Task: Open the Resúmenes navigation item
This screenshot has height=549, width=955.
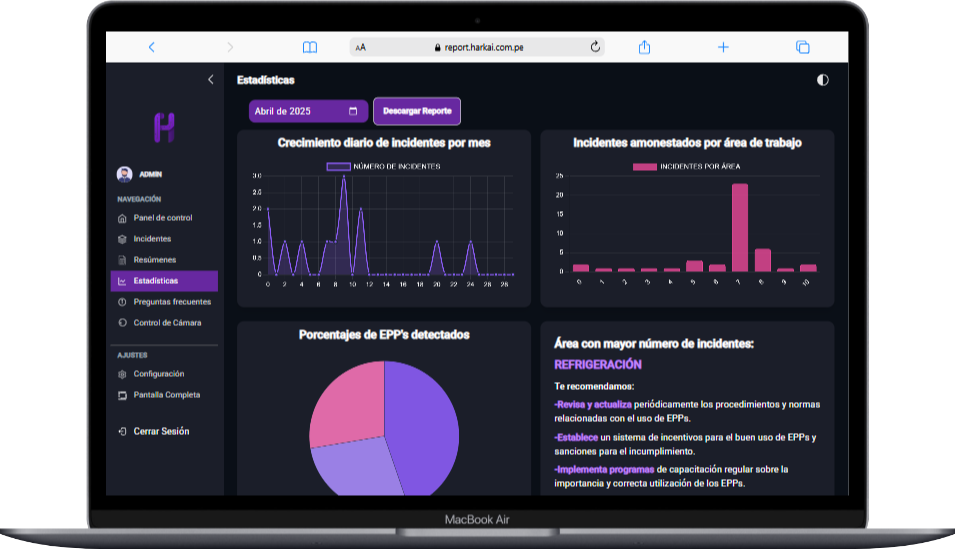Action: [154, 260]
